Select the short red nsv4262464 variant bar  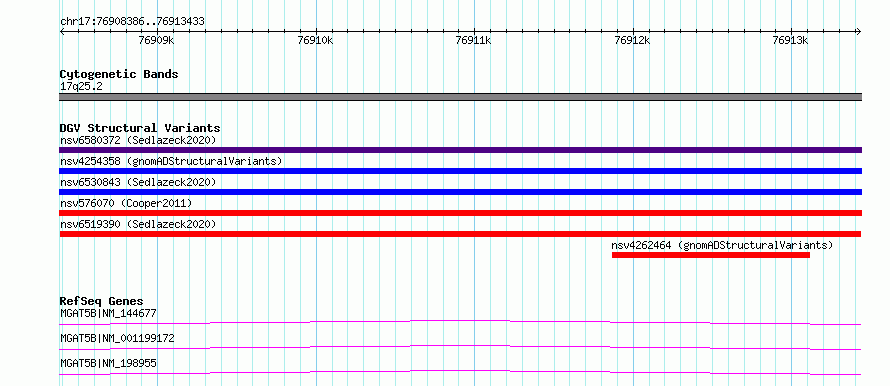point(711,255)
